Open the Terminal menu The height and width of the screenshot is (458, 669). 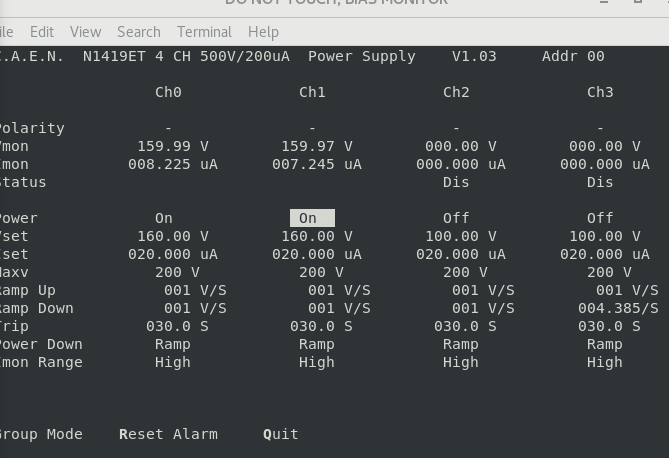[204, 32]
